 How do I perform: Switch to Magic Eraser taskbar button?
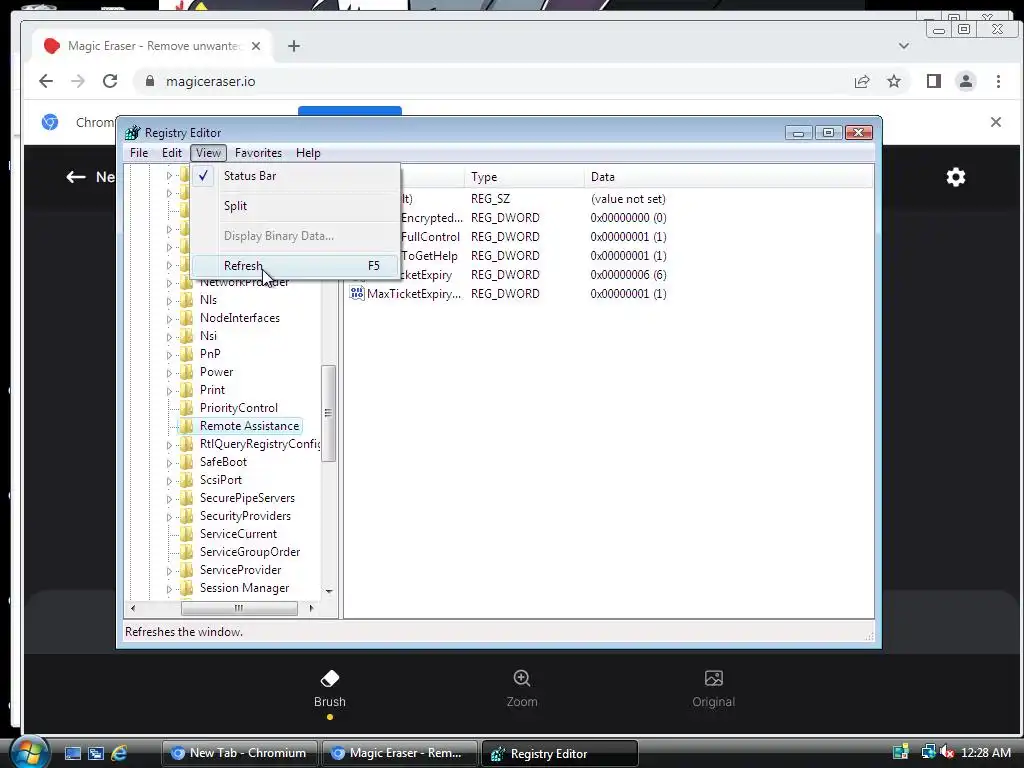click(400, 753)
